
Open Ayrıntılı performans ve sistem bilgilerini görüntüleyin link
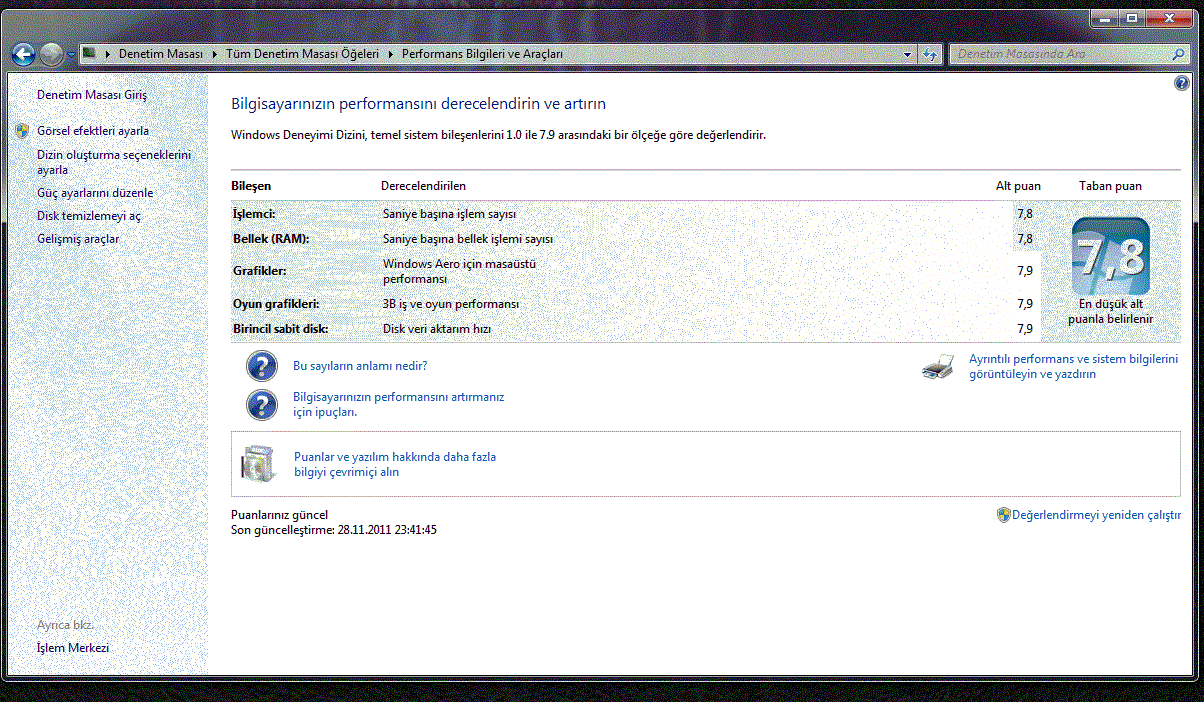pyautogui.click(x=1074, y=366)
